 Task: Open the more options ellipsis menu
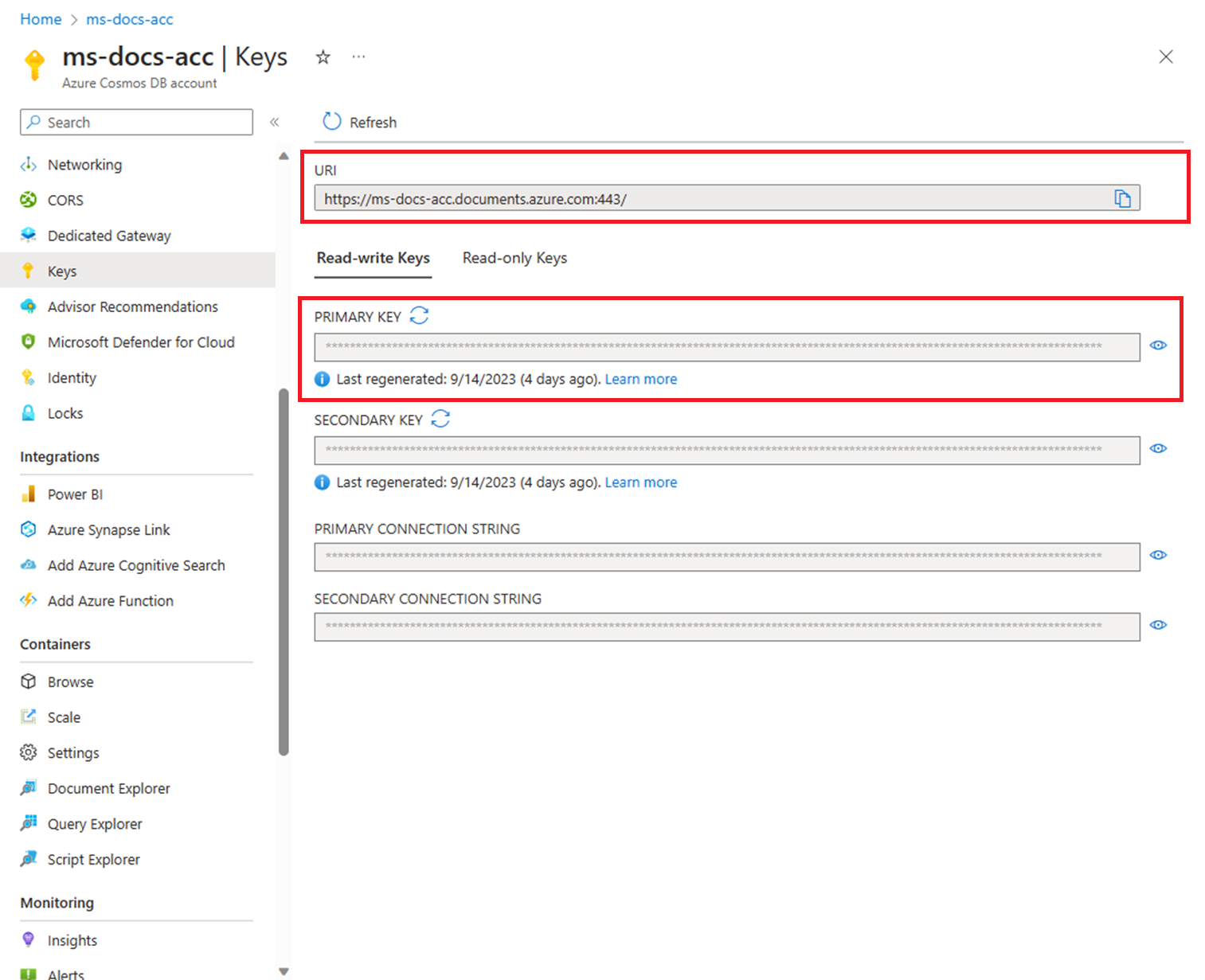(358, 57)
